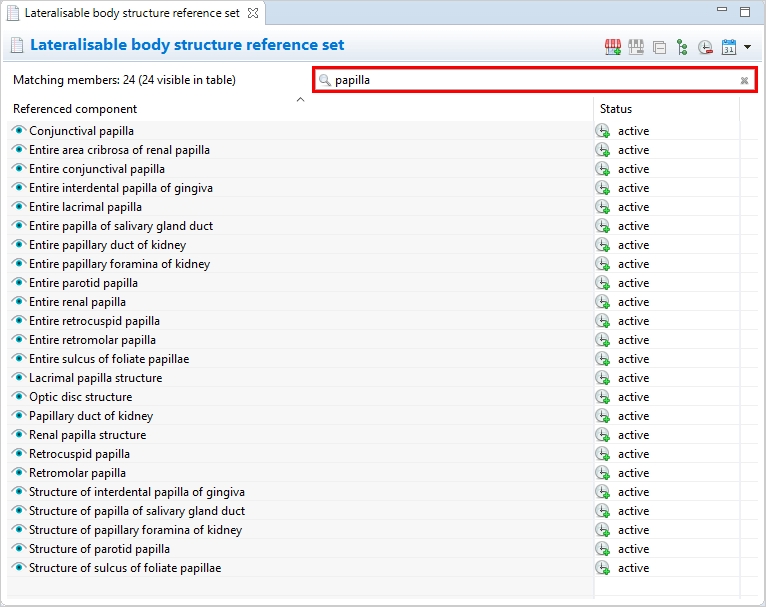Toggle eye icon for Entire renal papilla
Viewport: 766px width, 607px height.
tap(18, 302)
